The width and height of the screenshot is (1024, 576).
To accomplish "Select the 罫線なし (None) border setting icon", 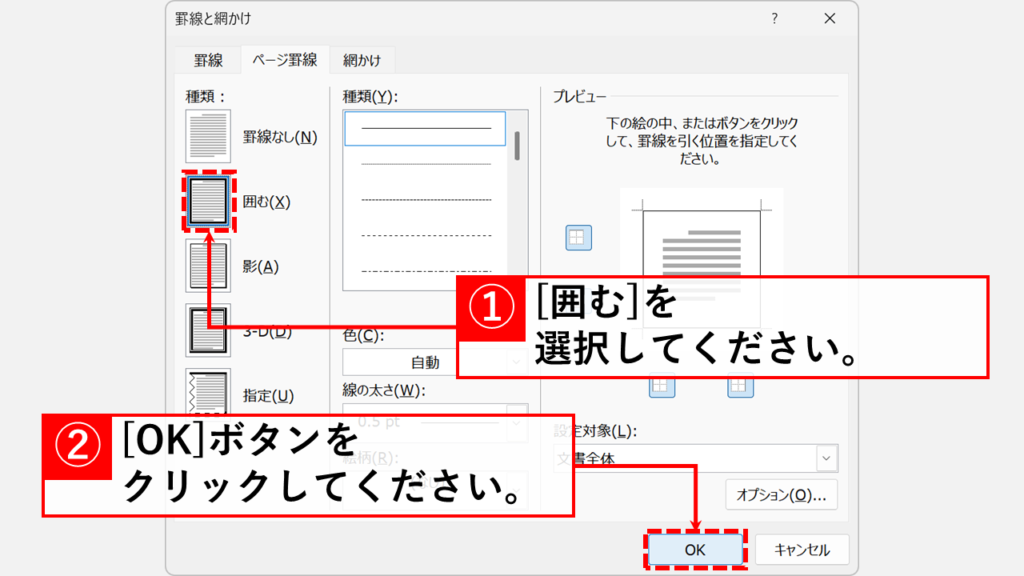I will tap(208, 136).
